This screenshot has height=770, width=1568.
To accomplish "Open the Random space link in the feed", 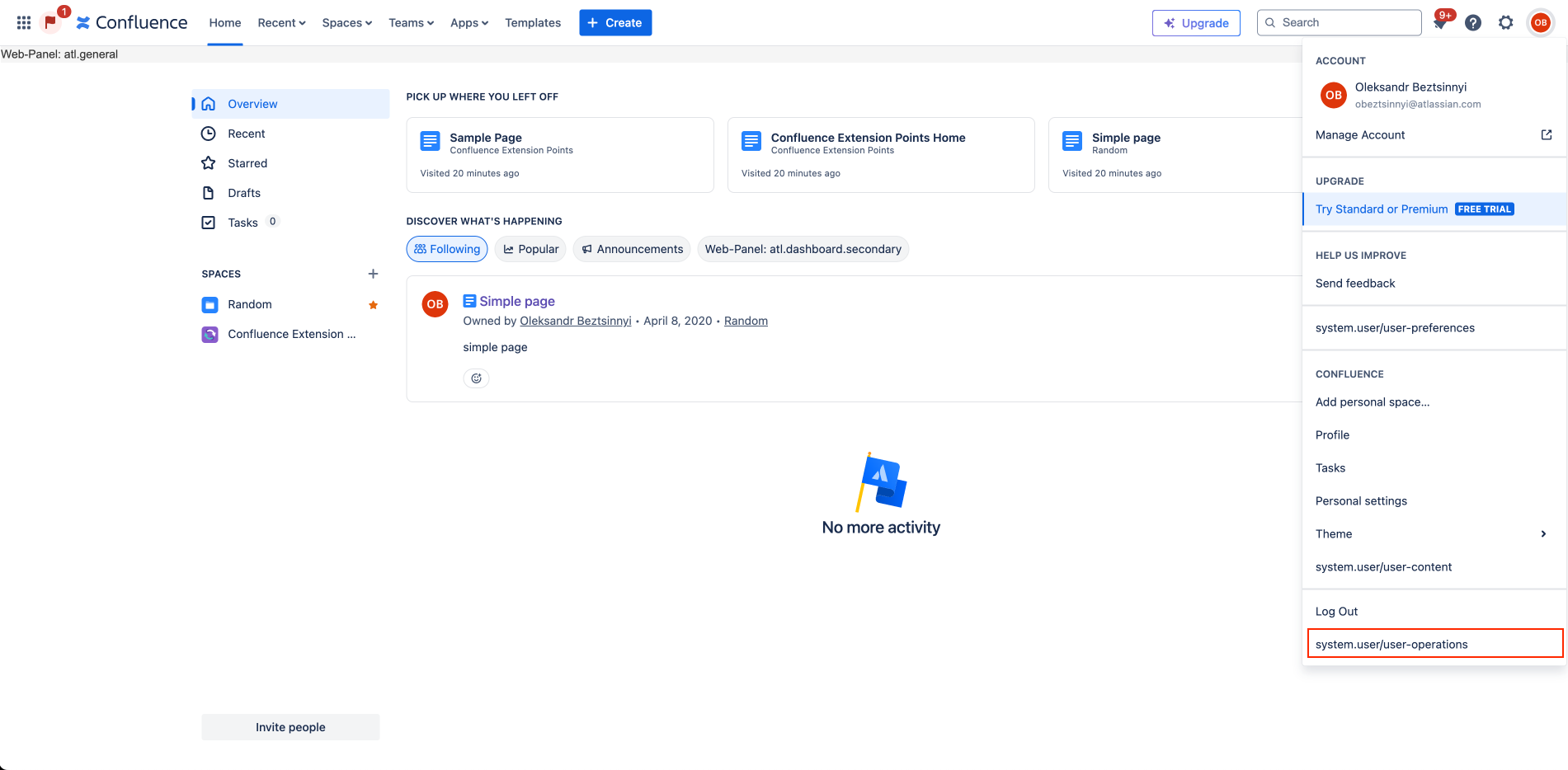I will pos(746,321).
